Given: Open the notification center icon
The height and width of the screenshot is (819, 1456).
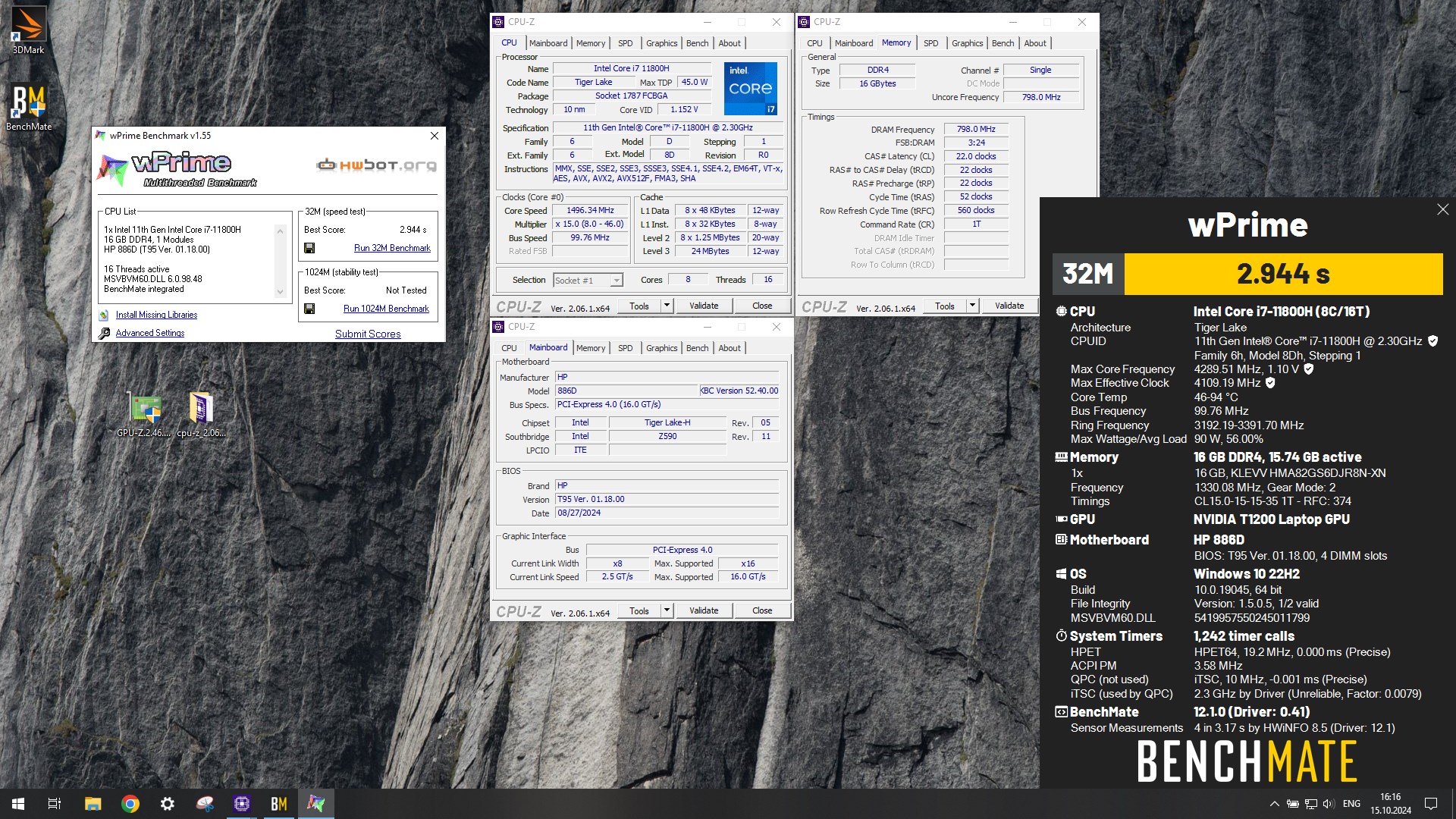Looking at the screenshot, I should point(1431,804).
